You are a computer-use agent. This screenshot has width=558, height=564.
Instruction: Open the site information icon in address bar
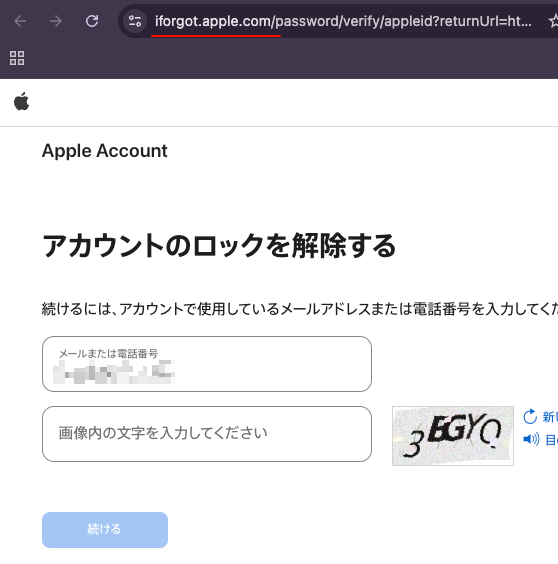(x=135, y=21)
